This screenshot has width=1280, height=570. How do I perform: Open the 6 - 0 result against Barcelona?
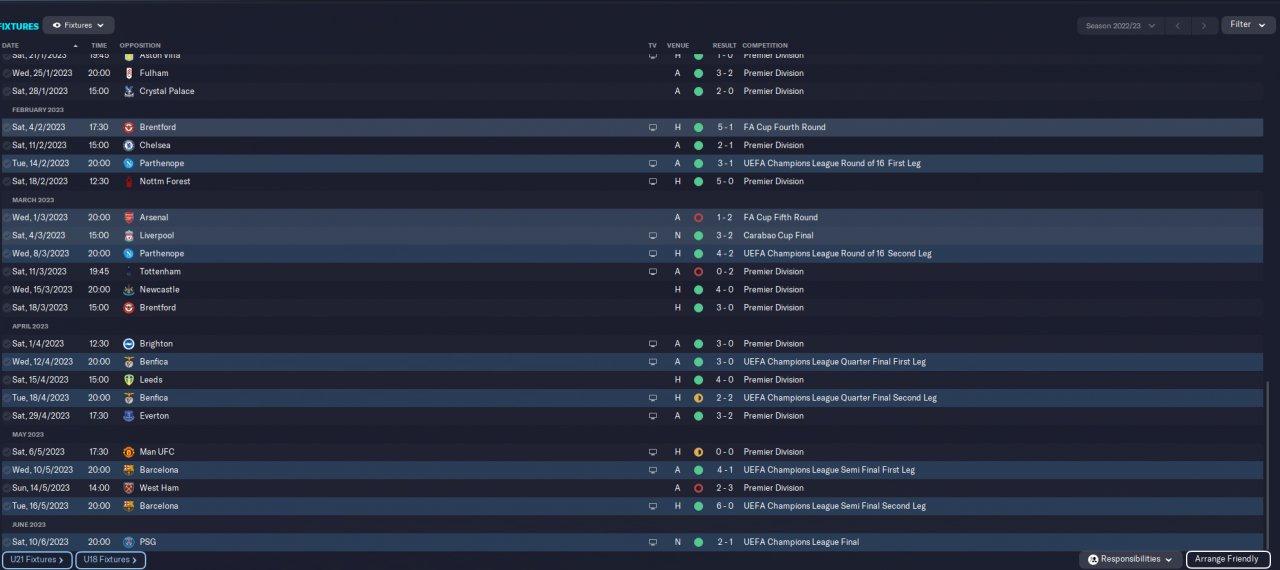(725, 506)
